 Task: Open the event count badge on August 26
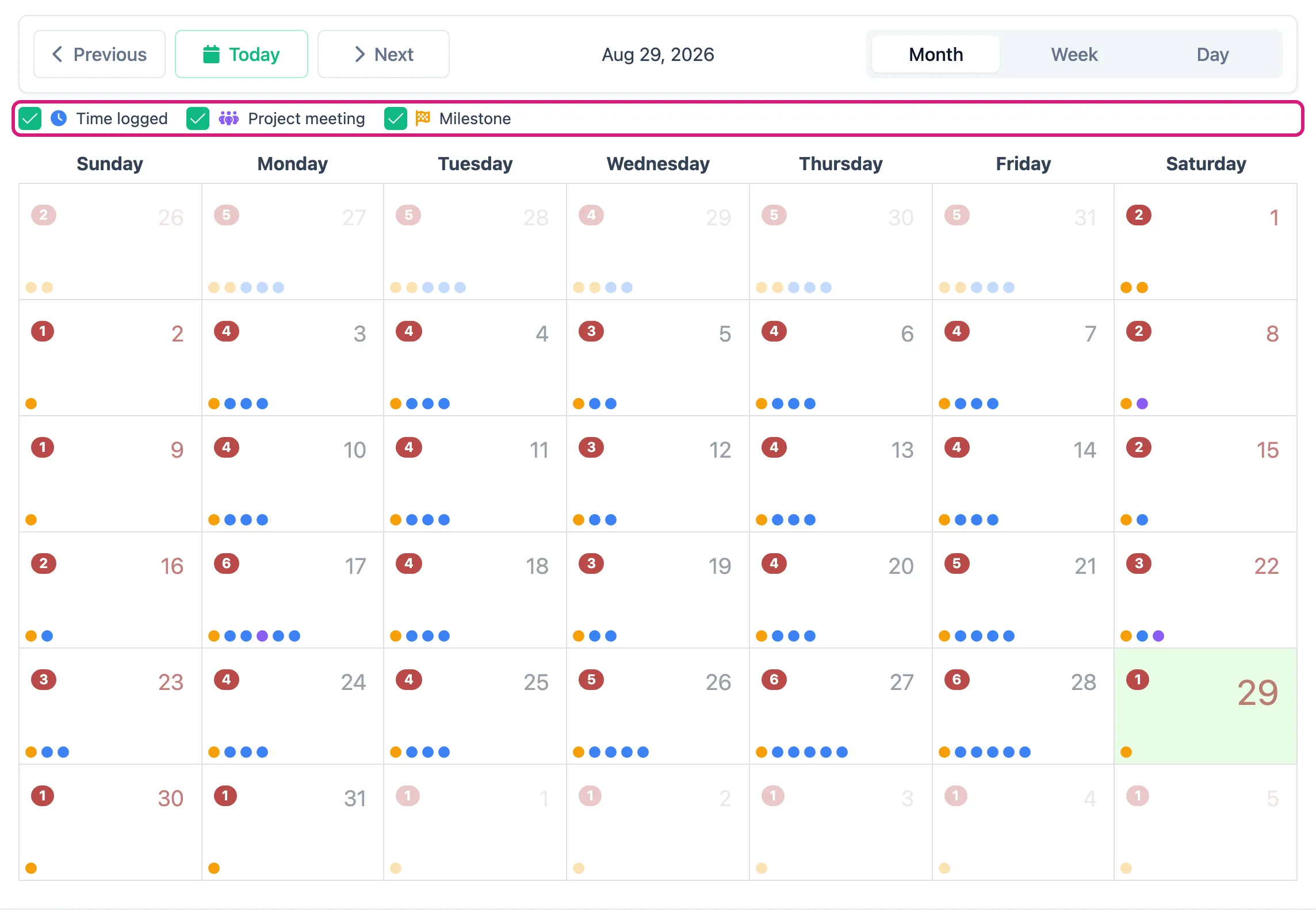[591, 680]
